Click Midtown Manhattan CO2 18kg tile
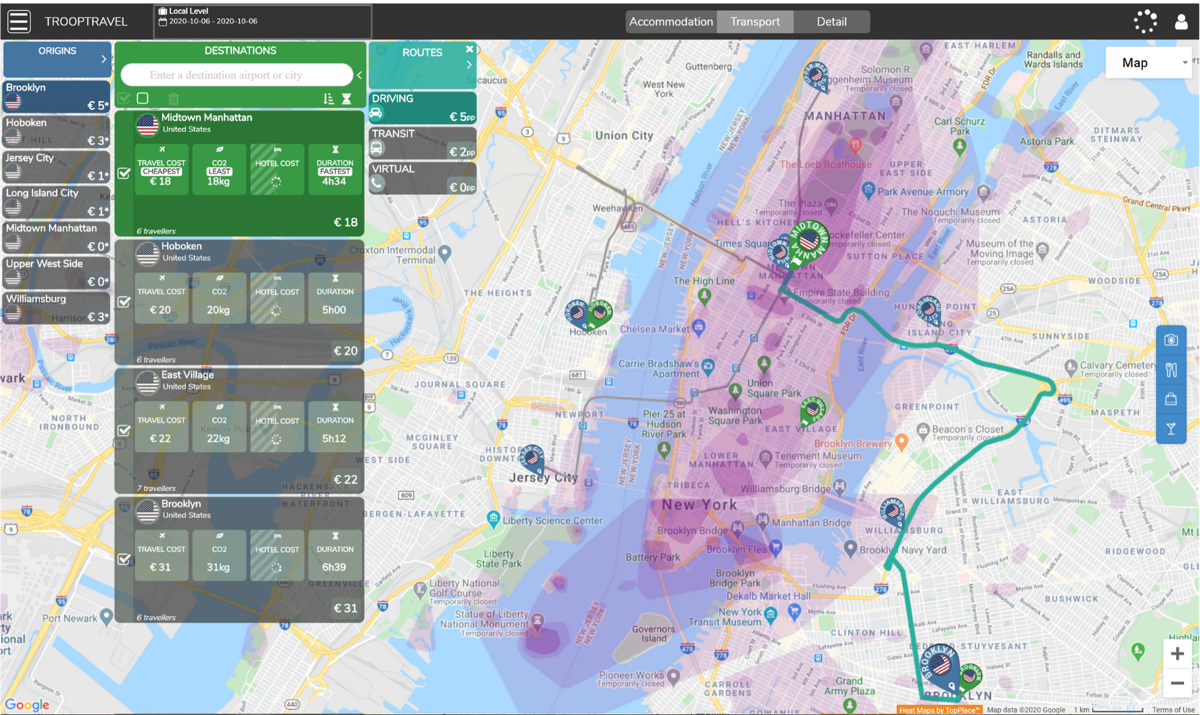Screen dimensions: 1200x715 (x=219, y=168)
